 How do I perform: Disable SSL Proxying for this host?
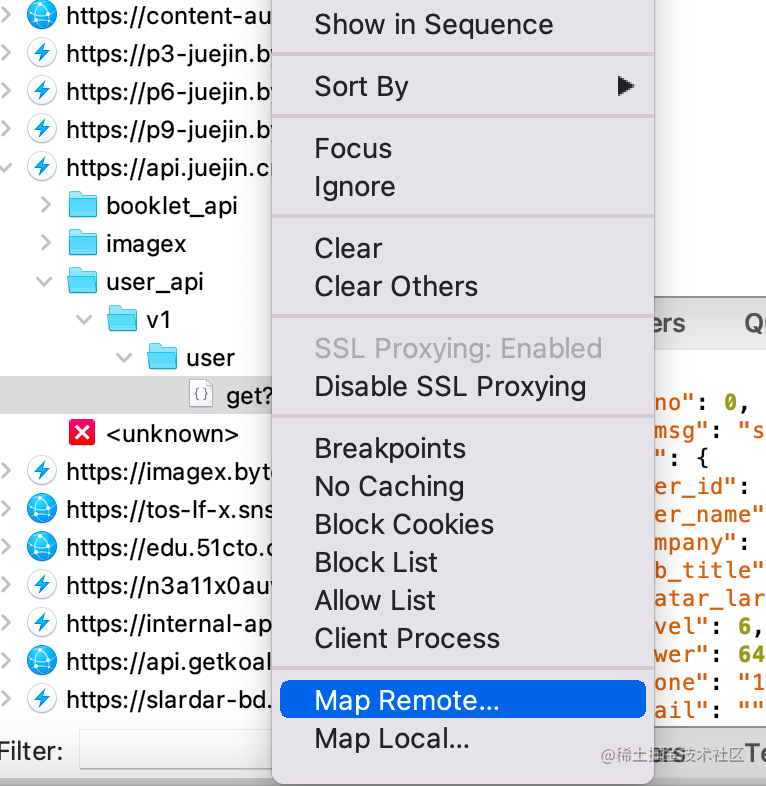(450, 387)
